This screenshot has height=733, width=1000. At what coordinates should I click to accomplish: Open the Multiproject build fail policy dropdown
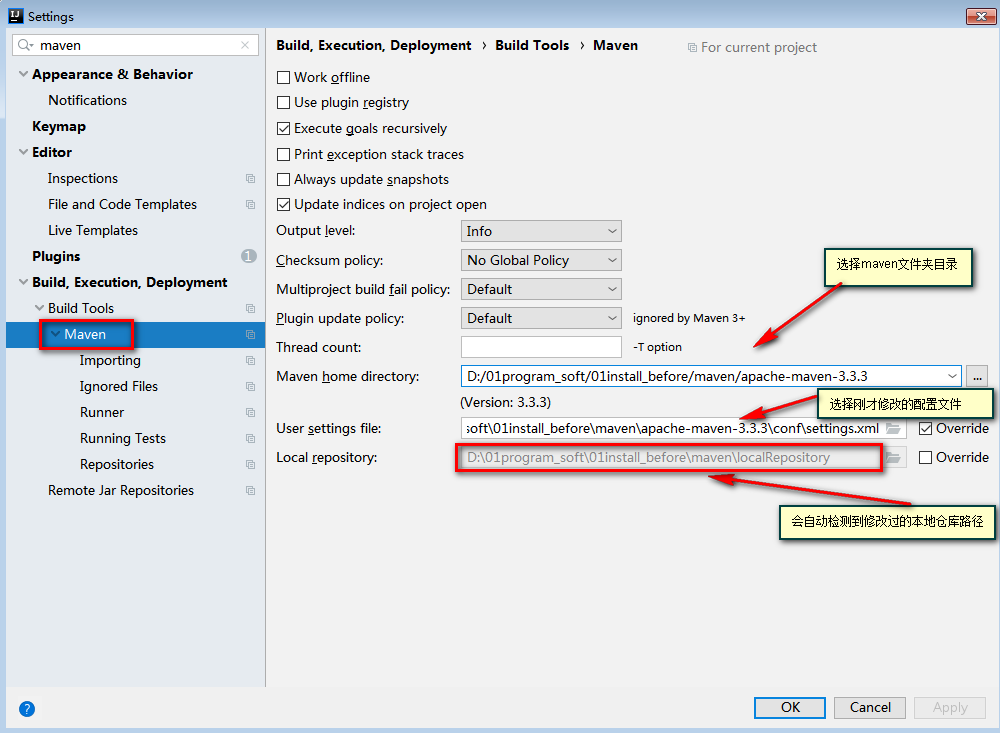(x=541, y=289)
